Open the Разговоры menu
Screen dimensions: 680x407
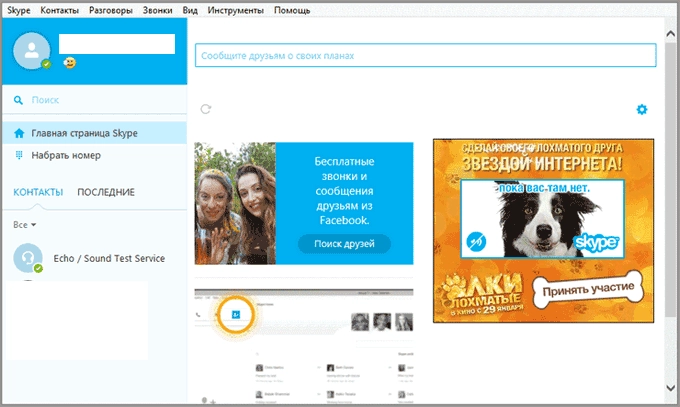coord(111,10)
